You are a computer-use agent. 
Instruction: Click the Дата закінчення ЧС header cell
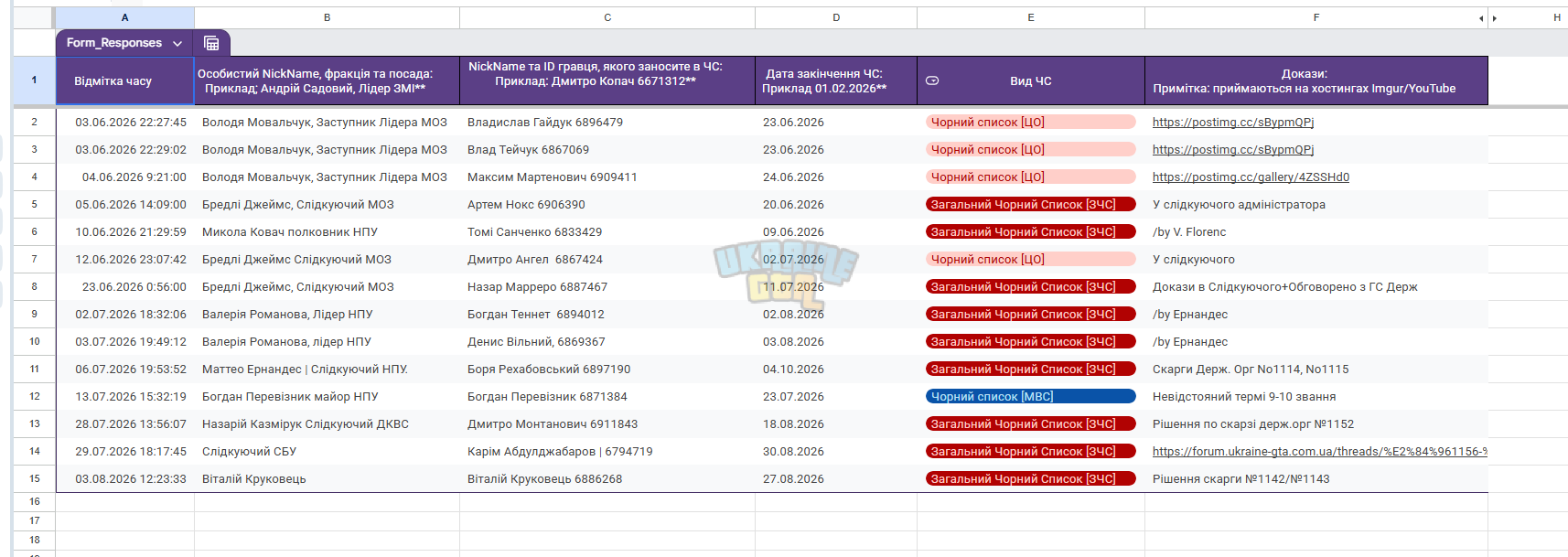[x=836, y=80]
